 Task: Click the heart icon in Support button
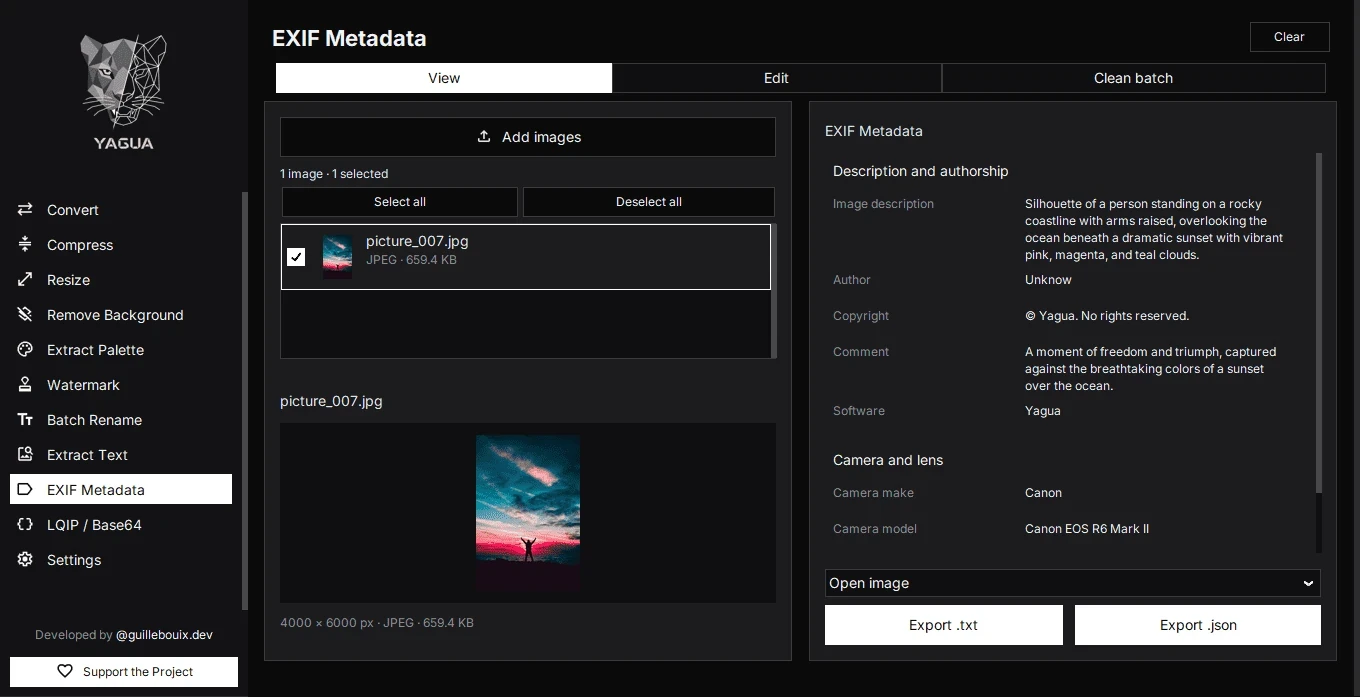[x=65, y=672]
